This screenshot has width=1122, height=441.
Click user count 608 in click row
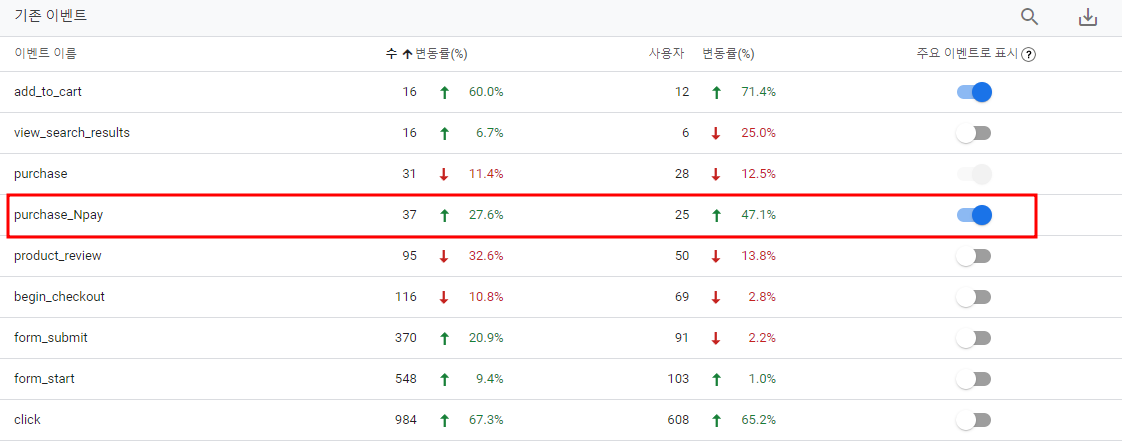point(678,420)
